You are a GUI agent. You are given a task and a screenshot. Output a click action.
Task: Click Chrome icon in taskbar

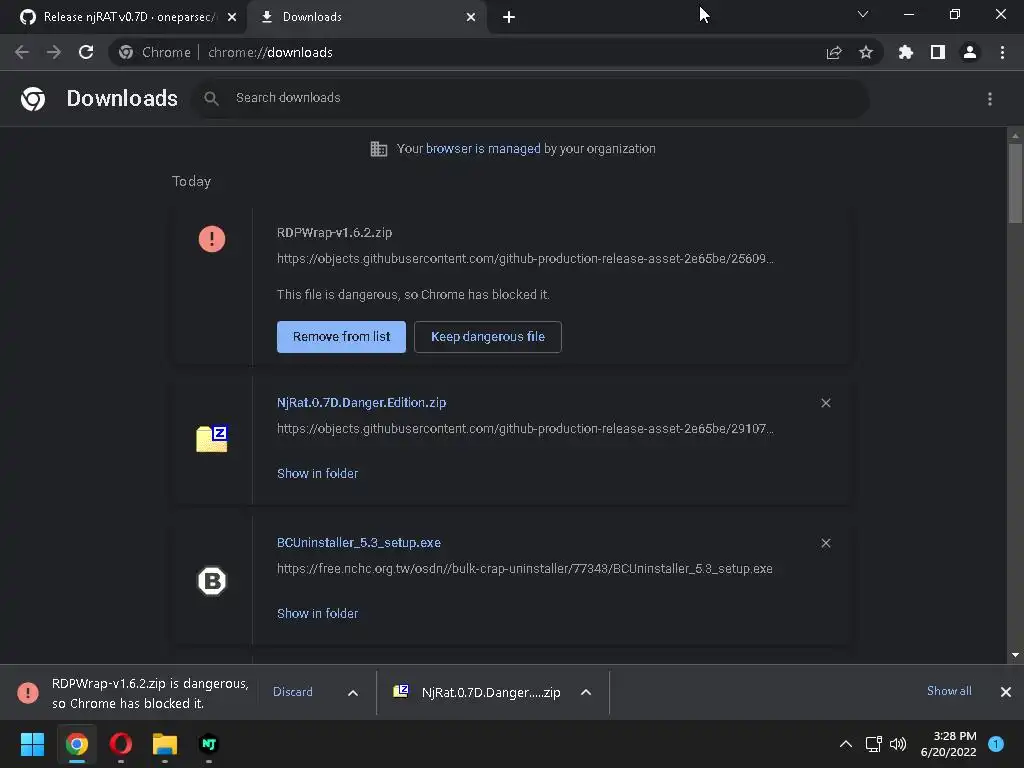[x=77, y=744]
